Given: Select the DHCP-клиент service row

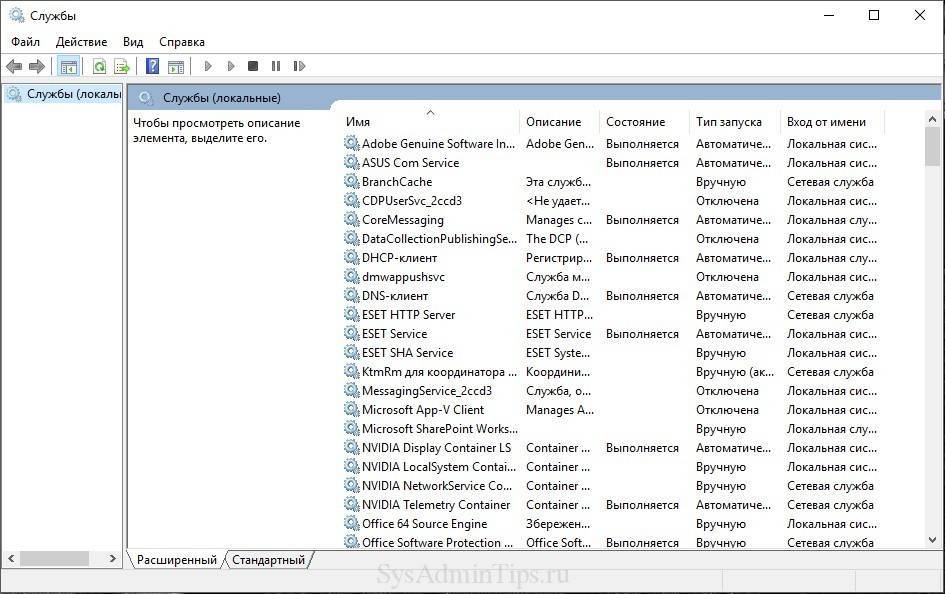Looking at the screenshot, I should pyautogui.click(x=399, y=258).
